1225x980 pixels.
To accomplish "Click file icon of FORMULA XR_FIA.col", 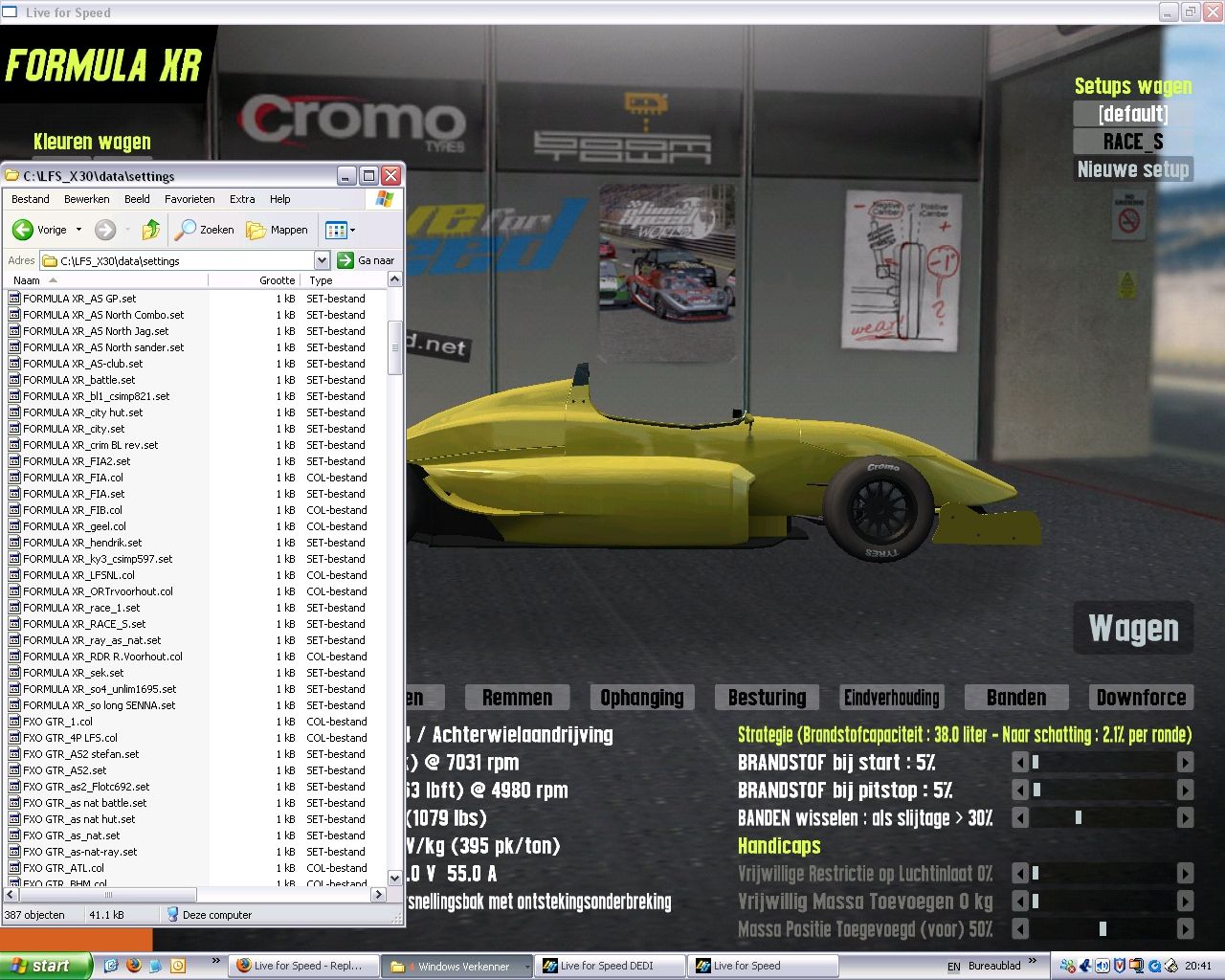I will click(14, 478).
